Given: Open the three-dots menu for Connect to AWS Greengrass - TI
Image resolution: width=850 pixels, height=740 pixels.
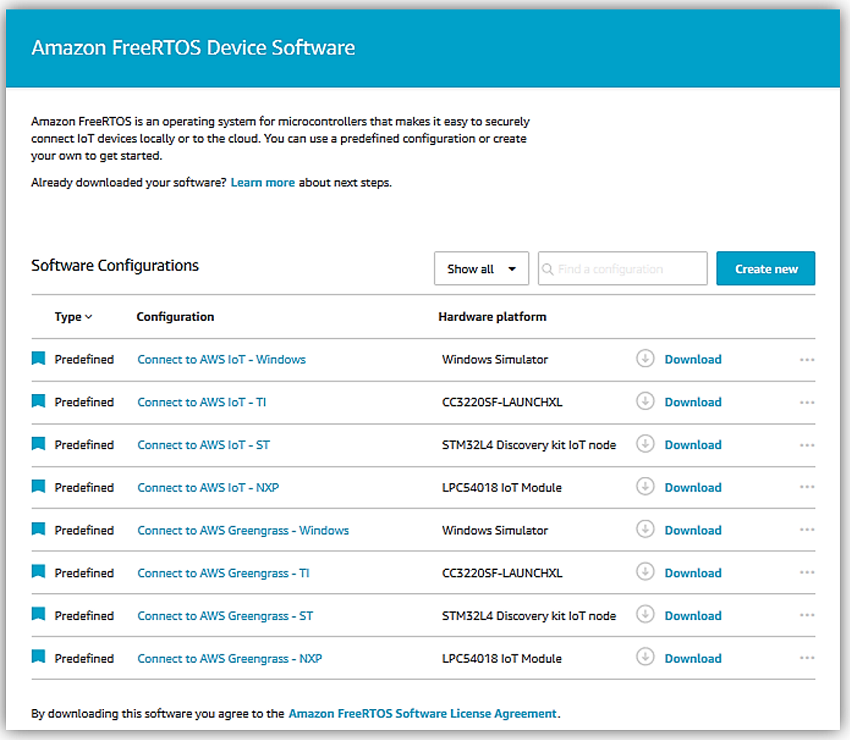Looking at the screenshot, I should point(807,573).
